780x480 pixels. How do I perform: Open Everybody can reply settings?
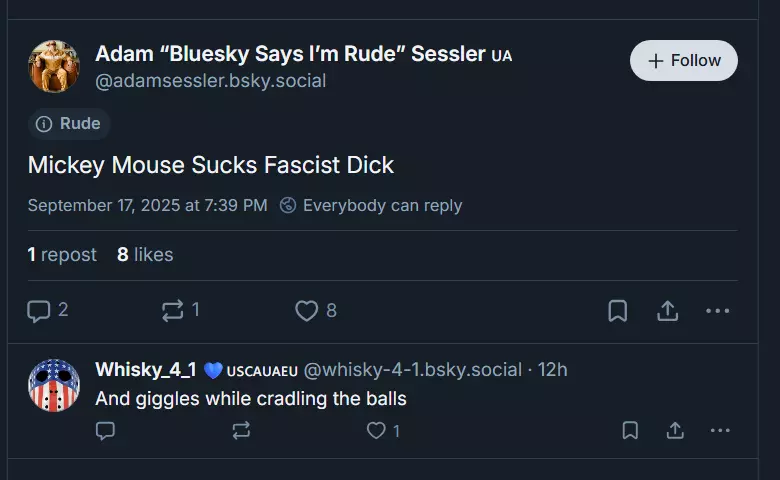click(x=371, y=205)
